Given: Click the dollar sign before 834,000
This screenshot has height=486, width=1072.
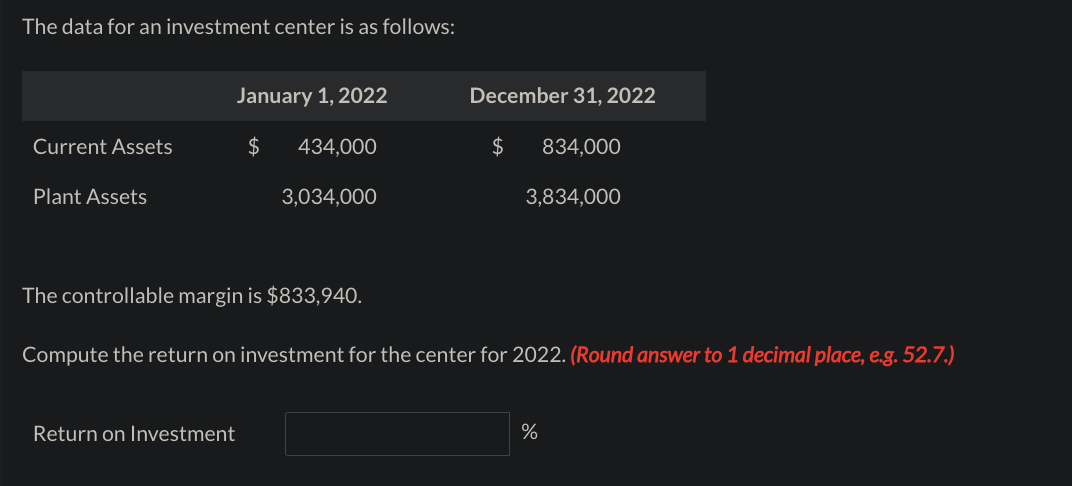Looking at the screenshot, I should [498, 147].
